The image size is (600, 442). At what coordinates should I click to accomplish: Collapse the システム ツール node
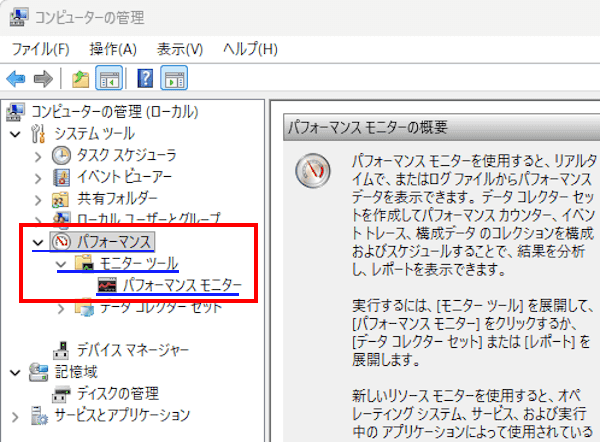[14, 133]
